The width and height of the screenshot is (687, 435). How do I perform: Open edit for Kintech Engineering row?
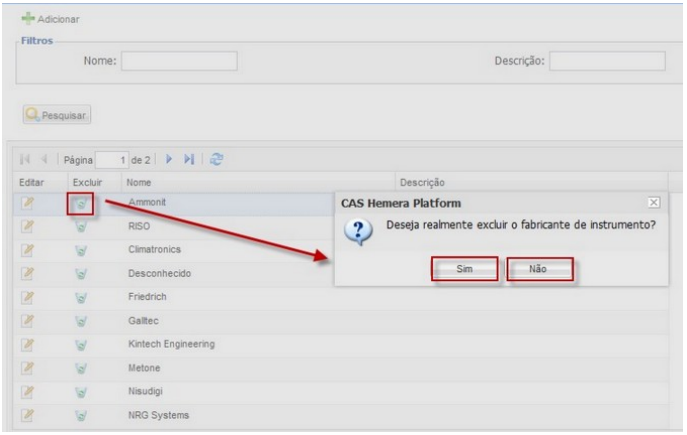coord(29,344)
